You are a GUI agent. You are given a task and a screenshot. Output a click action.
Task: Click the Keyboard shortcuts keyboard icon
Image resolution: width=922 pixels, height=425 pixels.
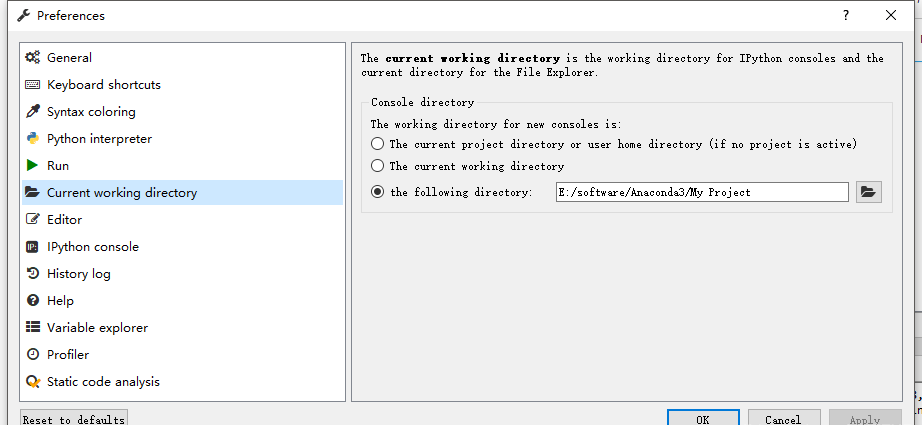coord(32,85)
